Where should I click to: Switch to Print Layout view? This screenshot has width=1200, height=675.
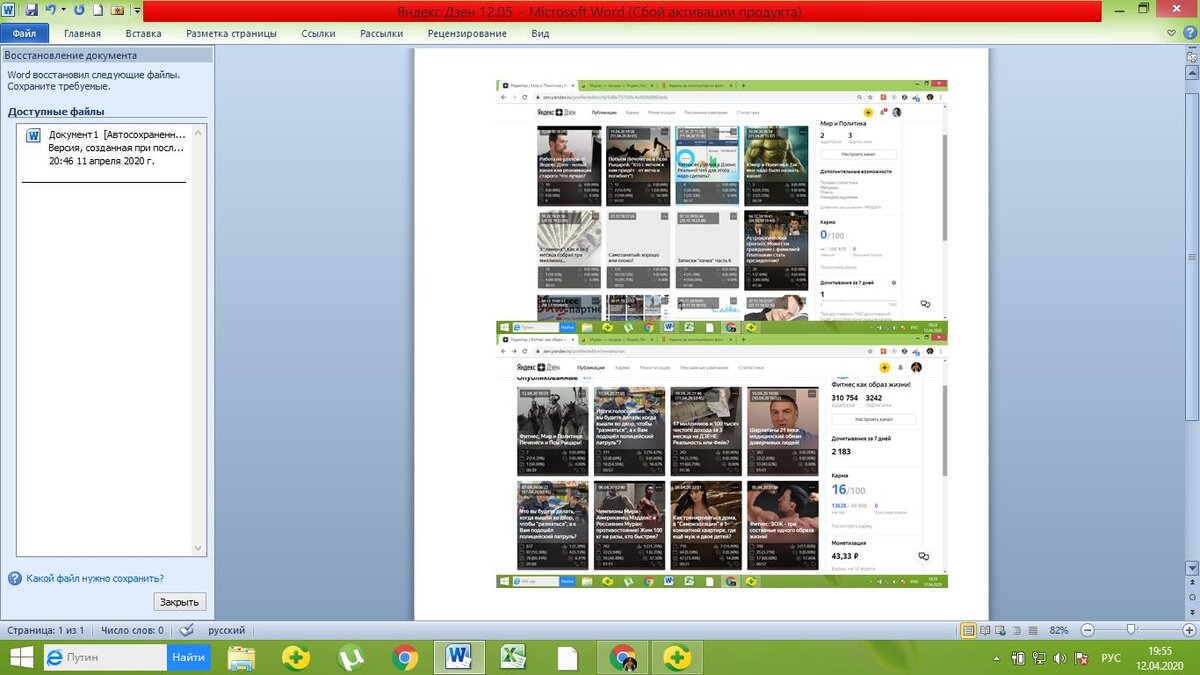968,630
